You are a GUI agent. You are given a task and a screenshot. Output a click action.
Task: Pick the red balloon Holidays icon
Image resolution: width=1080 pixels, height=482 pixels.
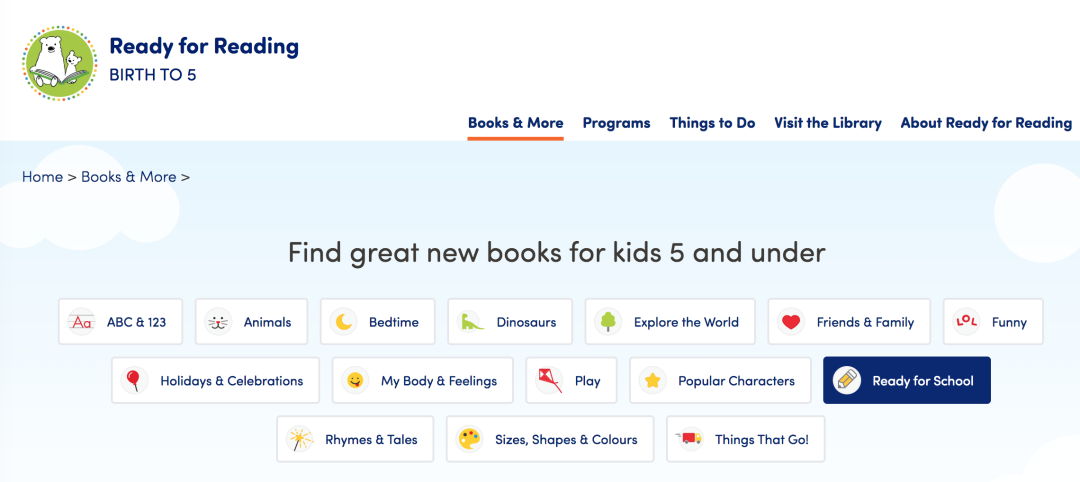tap(135, 380)
